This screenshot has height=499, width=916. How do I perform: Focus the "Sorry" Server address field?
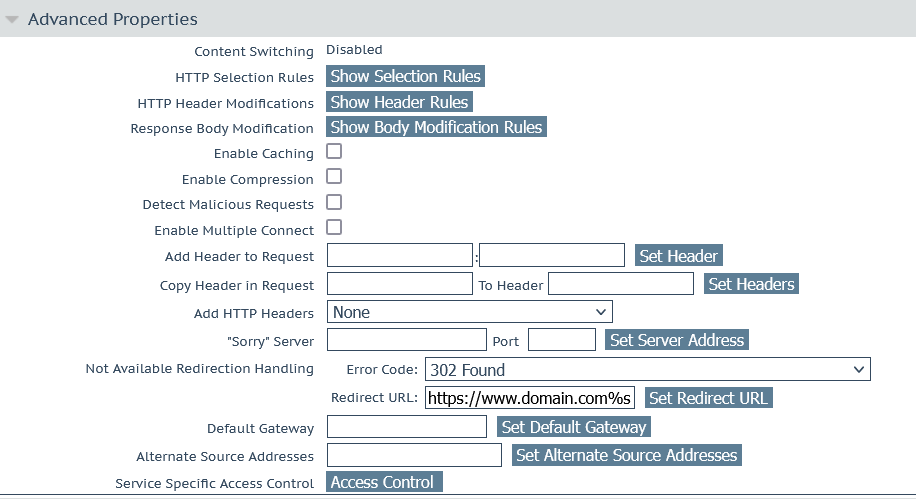pos(407,340)
